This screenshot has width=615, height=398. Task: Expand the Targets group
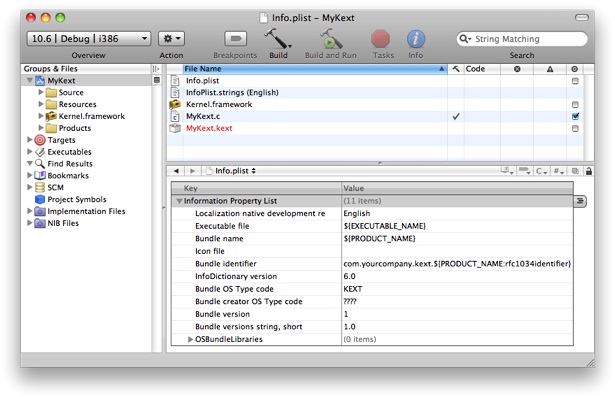pos(29,140)
